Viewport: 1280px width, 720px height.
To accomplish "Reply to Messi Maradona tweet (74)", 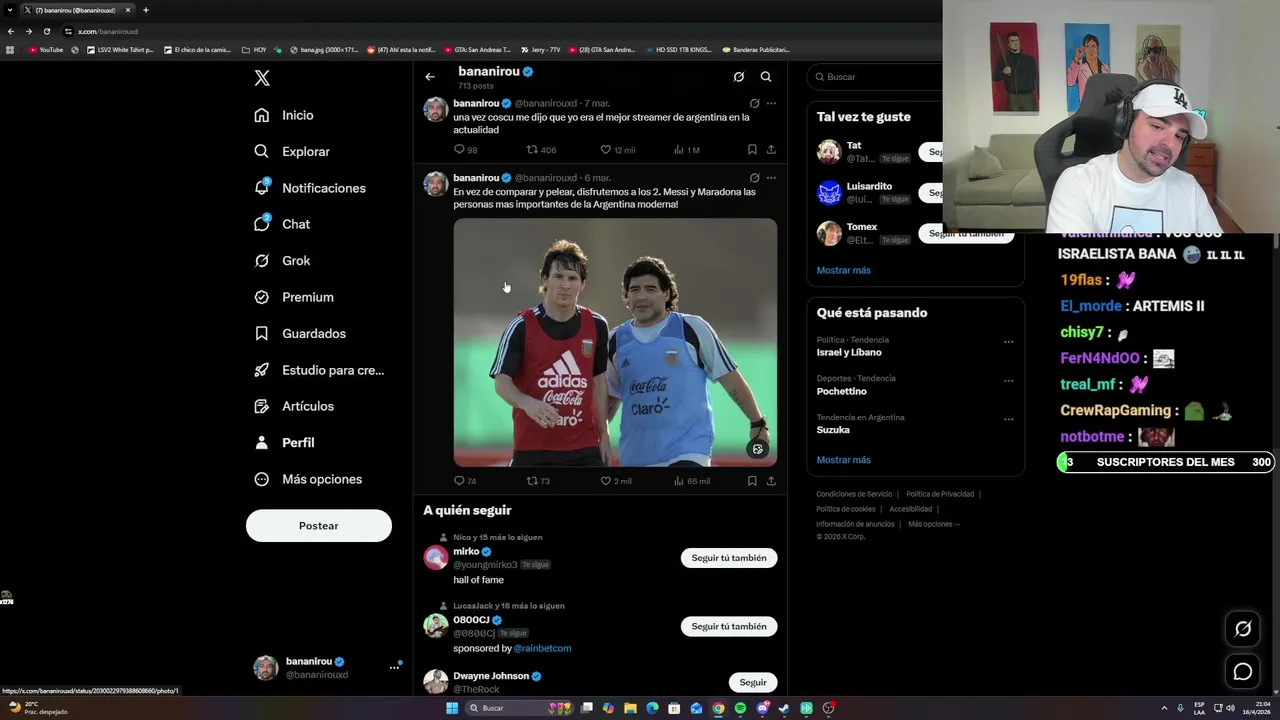I will pyautogui.click(x=466, y=481).
